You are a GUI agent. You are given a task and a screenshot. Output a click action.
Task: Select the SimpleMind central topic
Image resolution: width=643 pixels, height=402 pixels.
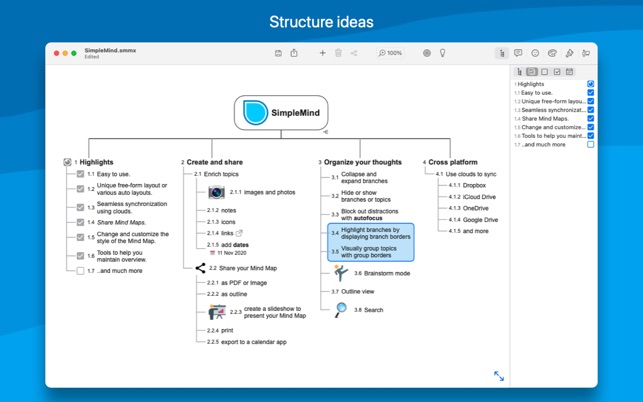point(281,113)
